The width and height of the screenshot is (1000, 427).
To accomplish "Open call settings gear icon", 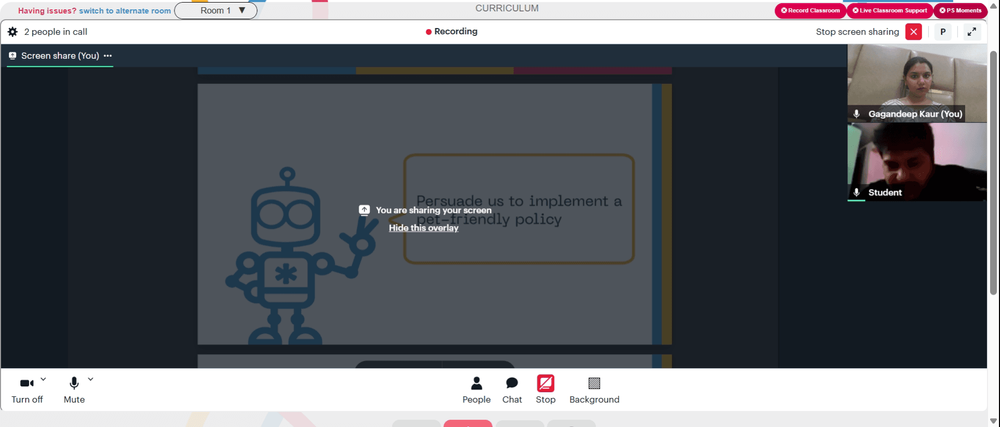I will [12, 32].
